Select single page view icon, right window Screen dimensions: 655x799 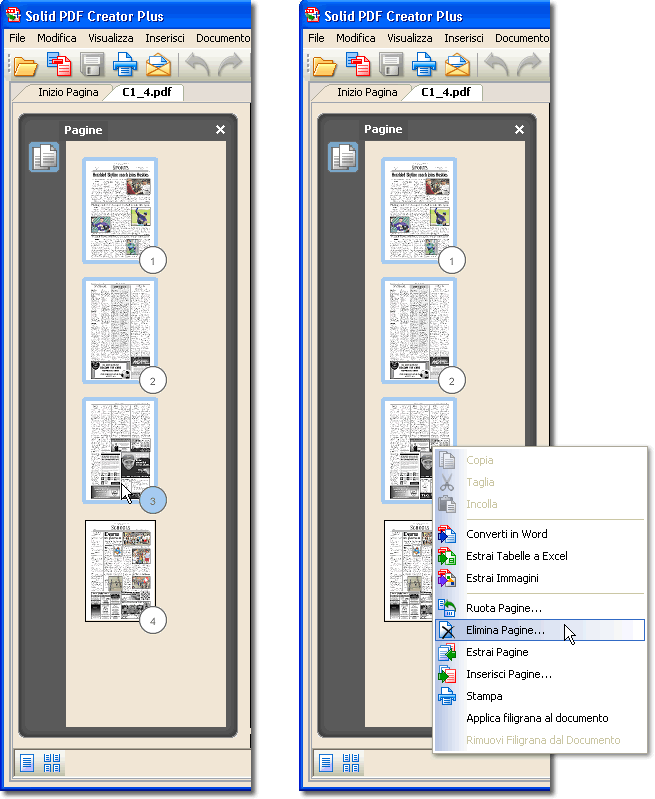(326, 763)
